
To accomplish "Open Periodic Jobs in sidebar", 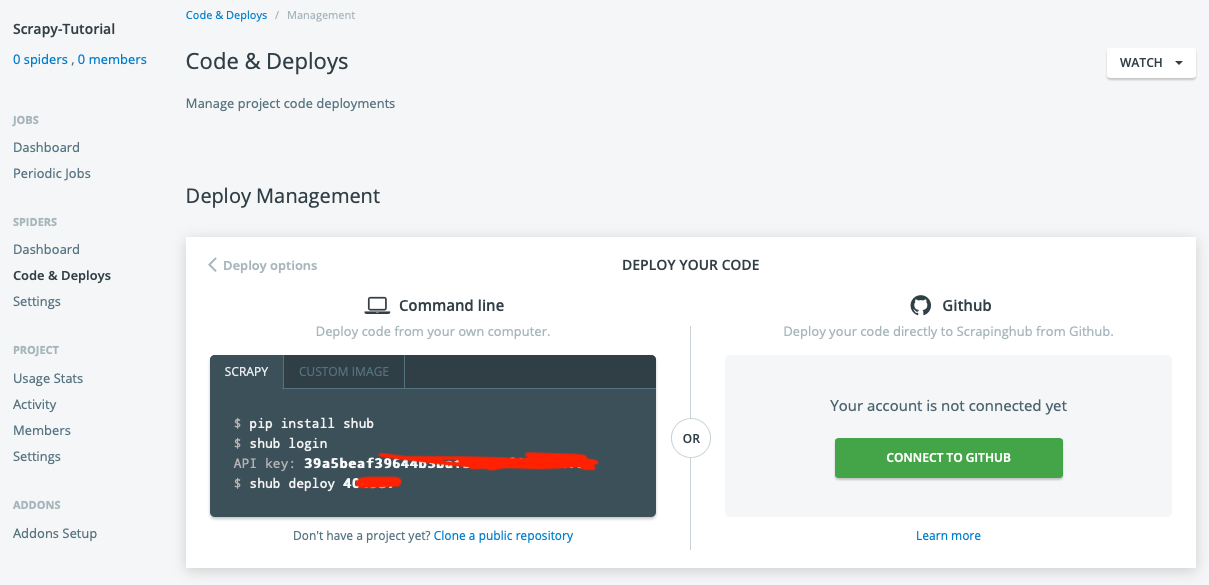I will click(x=52, y=173).
